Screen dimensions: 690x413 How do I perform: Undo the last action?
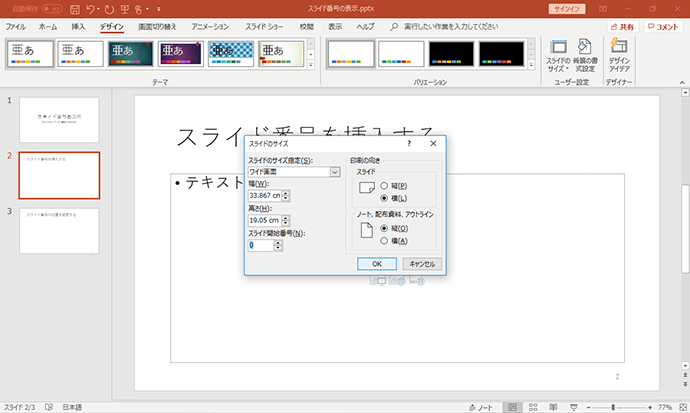[90, 9]
